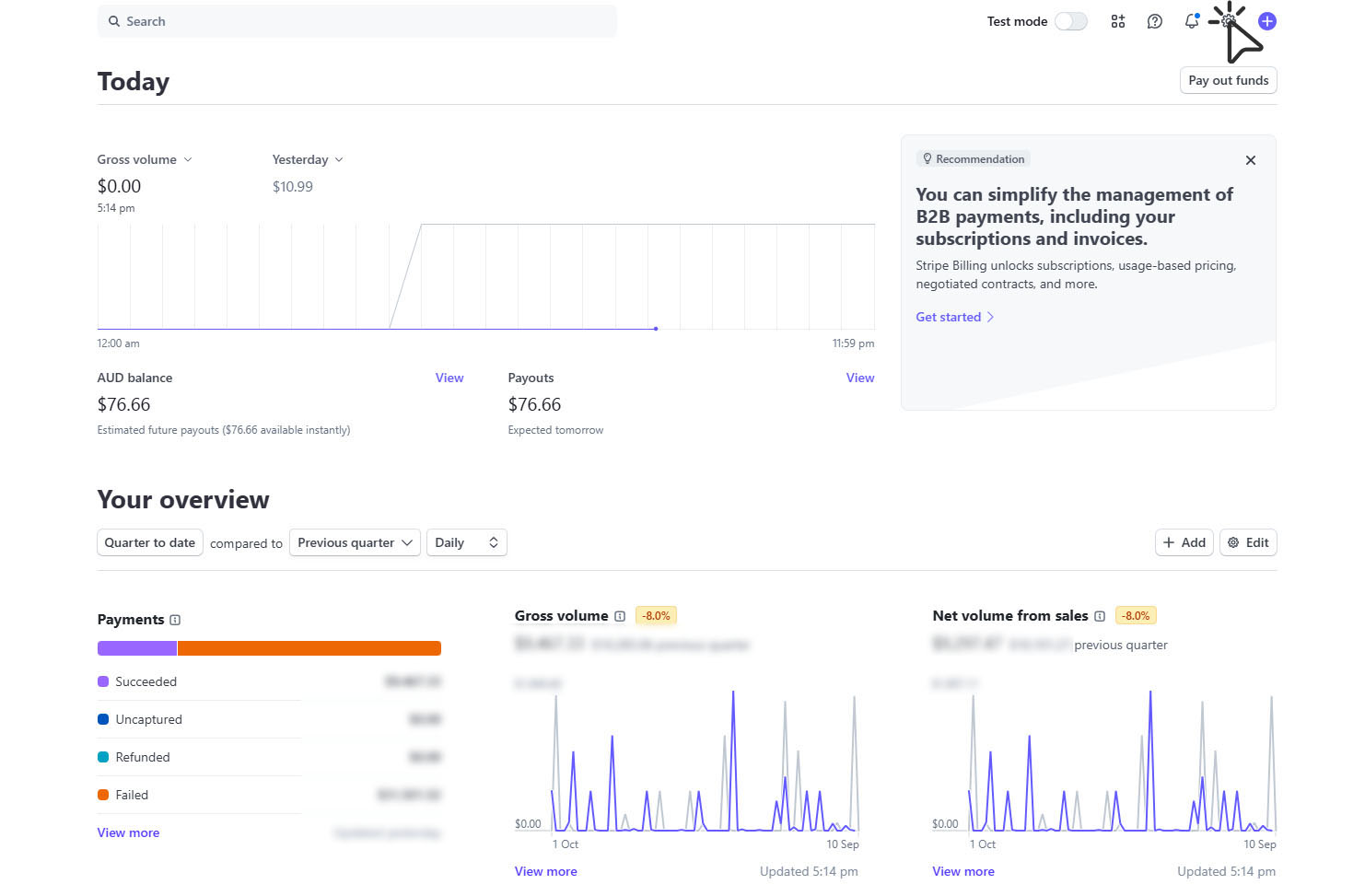Click View more under Net volume chart
1365x896 pixels.
(x=963, y=871)
